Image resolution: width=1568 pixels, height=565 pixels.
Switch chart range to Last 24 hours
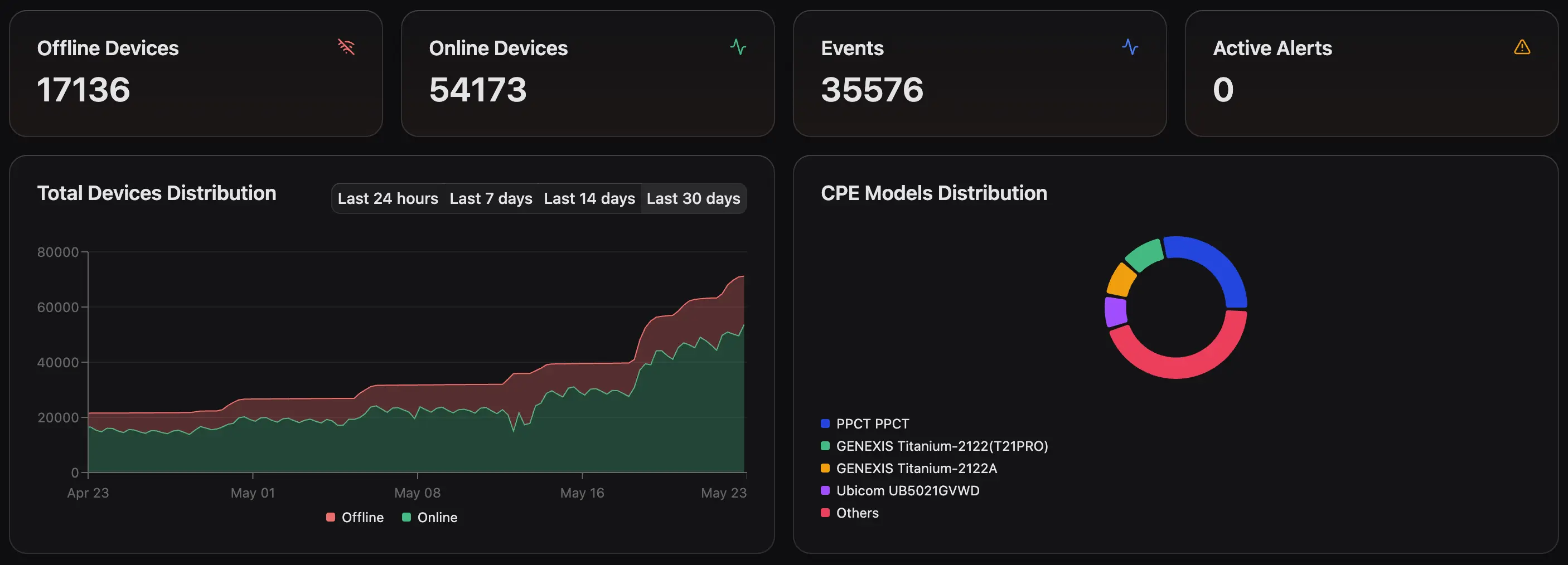point(388,198)
